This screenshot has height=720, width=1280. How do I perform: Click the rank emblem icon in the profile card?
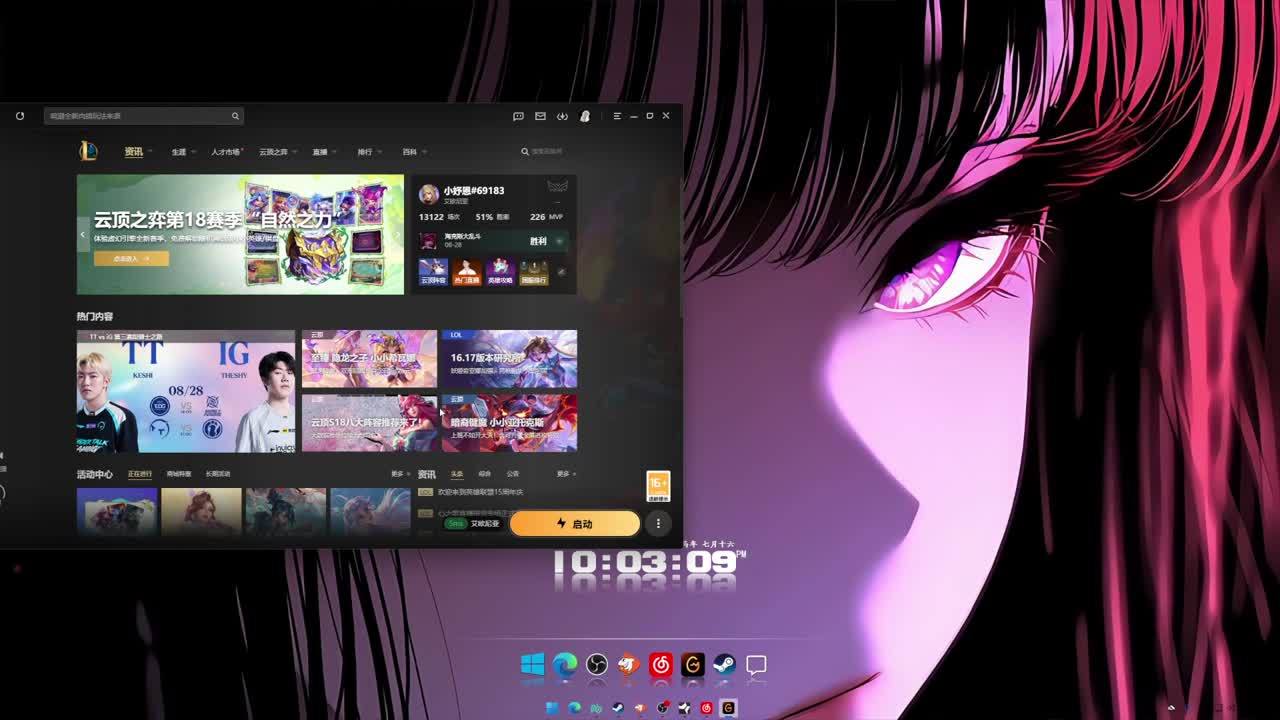pos(557,187)
